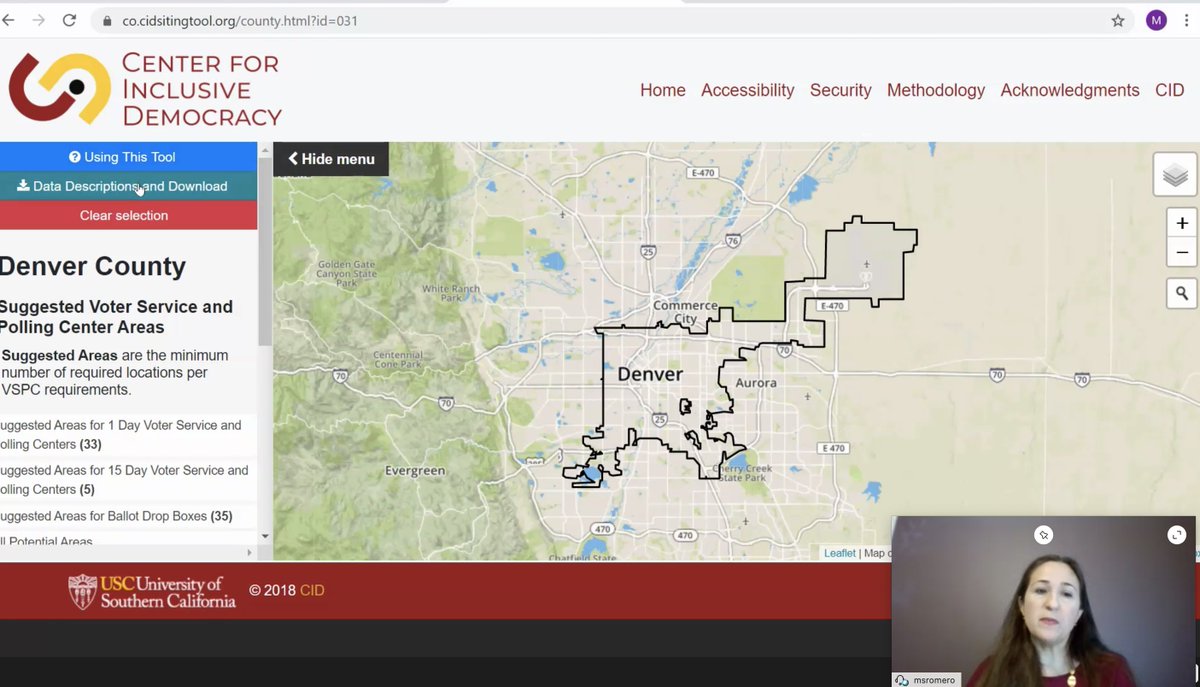Click the Denver County heading

click(93, 267)
